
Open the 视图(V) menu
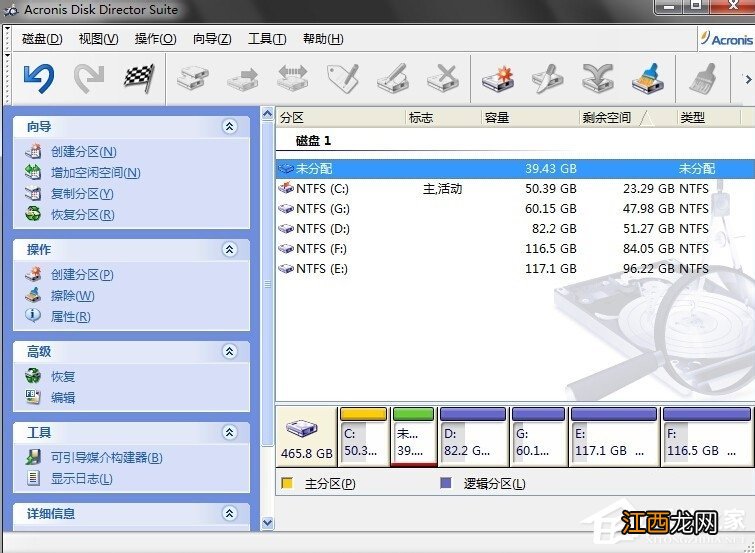tap(99, 39)
